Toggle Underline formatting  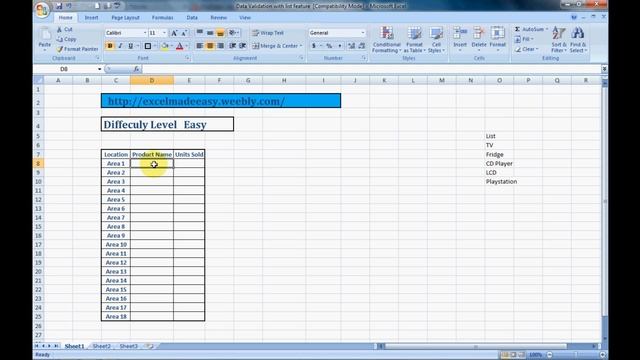130,46
